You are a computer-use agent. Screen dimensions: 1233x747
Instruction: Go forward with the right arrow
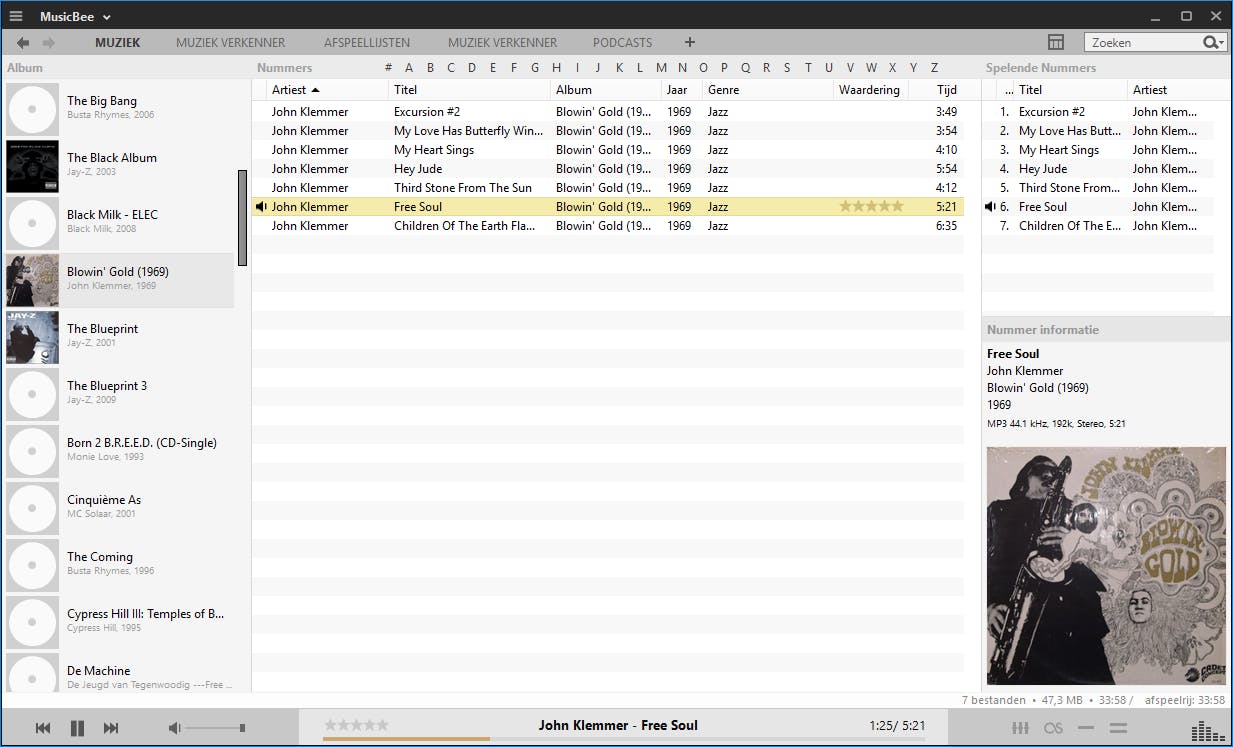[x=49, y=42]
